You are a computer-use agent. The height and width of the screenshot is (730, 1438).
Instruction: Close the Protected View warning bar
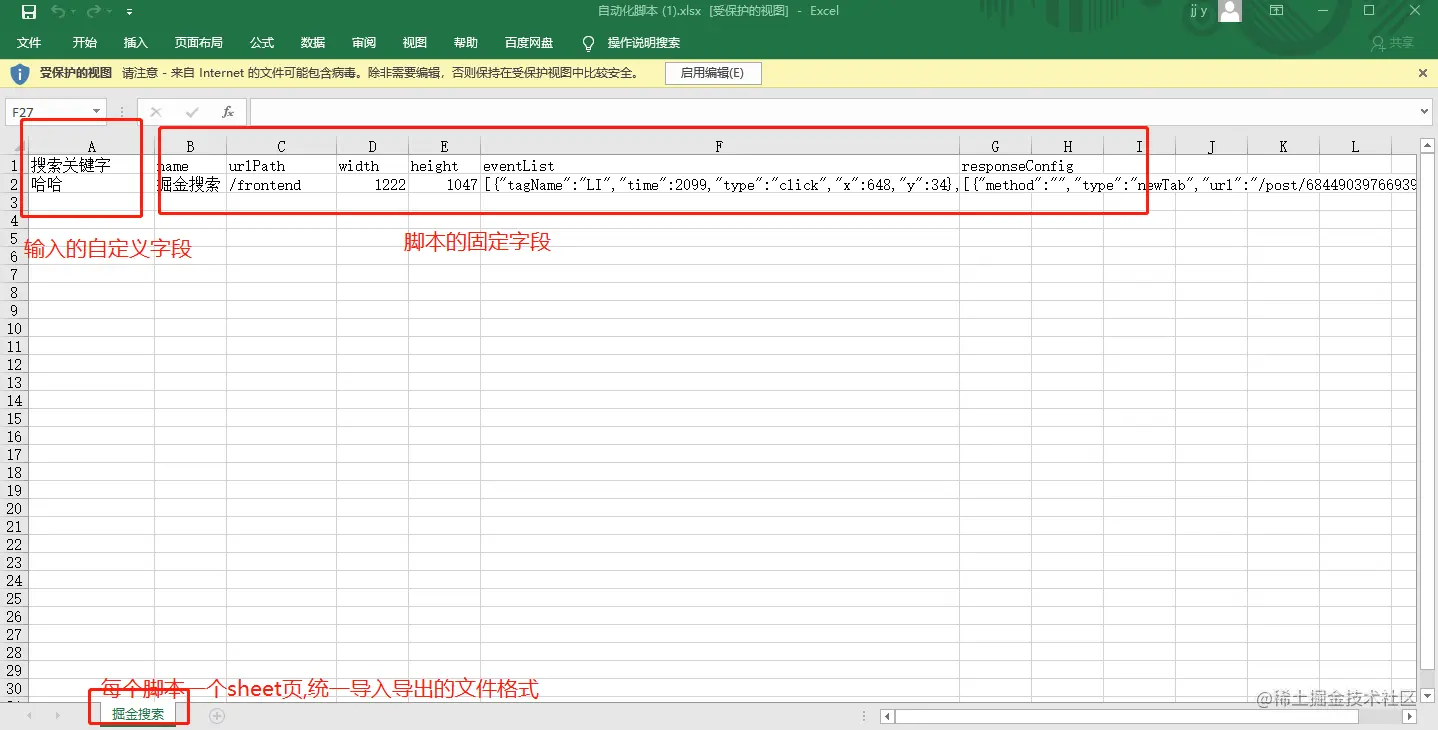point(1423,73)
